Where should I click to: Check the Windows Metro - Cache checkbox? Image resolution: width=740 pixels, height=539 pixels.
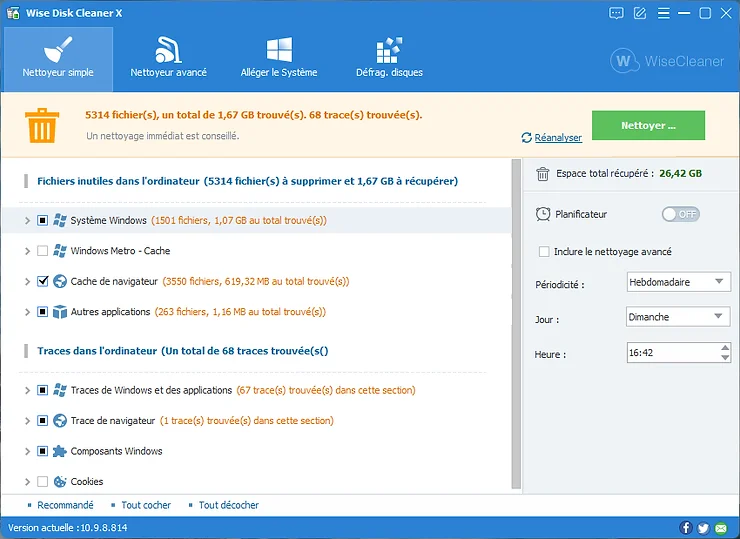pos(42,251)
